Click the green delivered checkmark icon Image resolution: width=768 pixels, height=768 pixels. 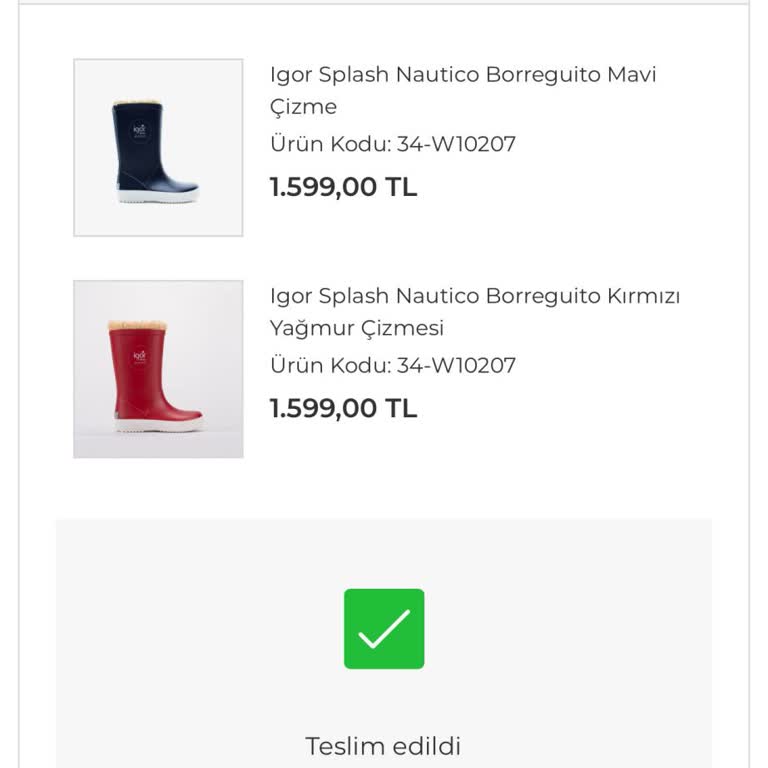384,629
